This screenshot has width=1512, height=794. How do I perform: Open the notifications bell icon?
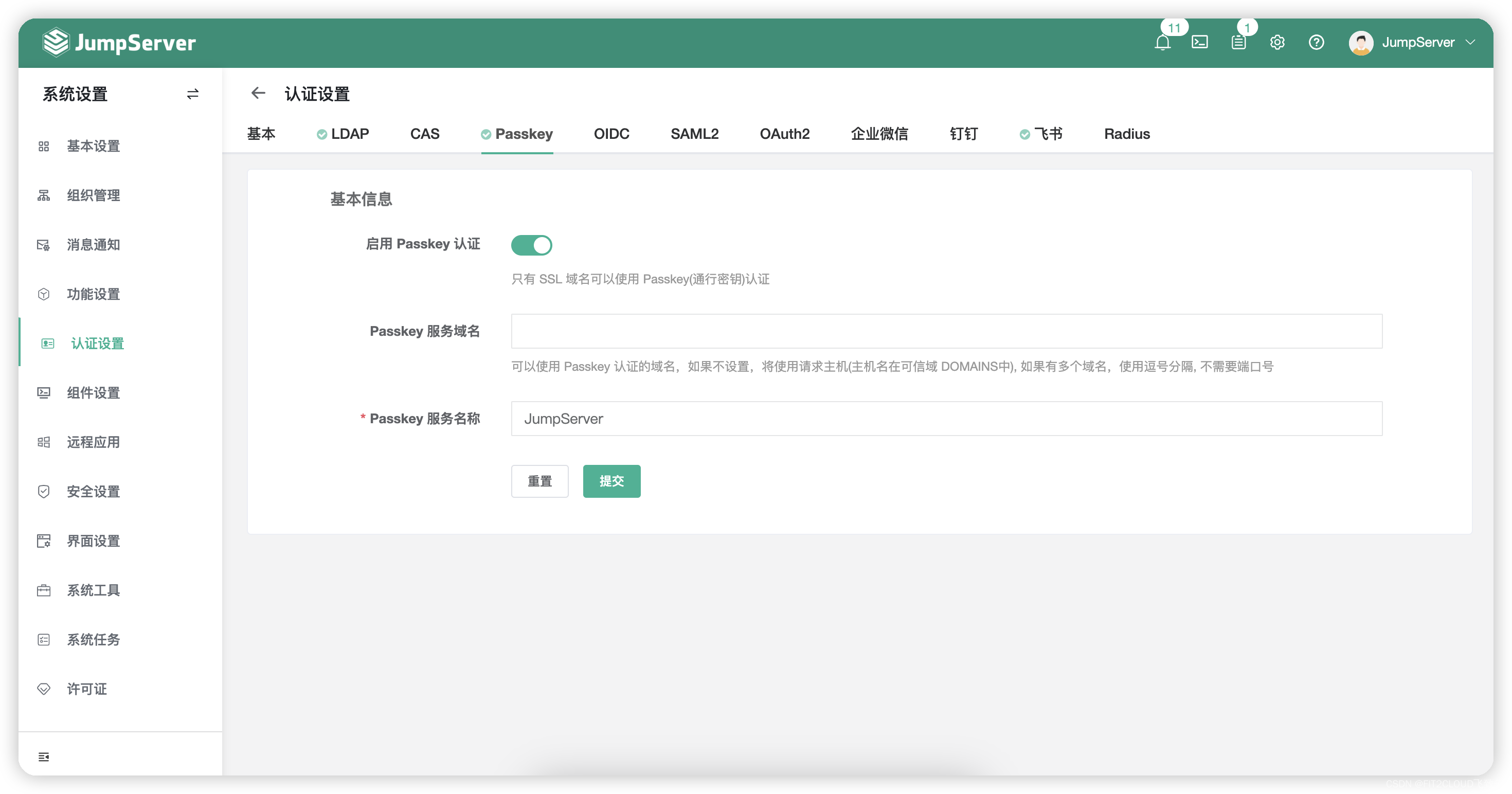coord(1162,43)
